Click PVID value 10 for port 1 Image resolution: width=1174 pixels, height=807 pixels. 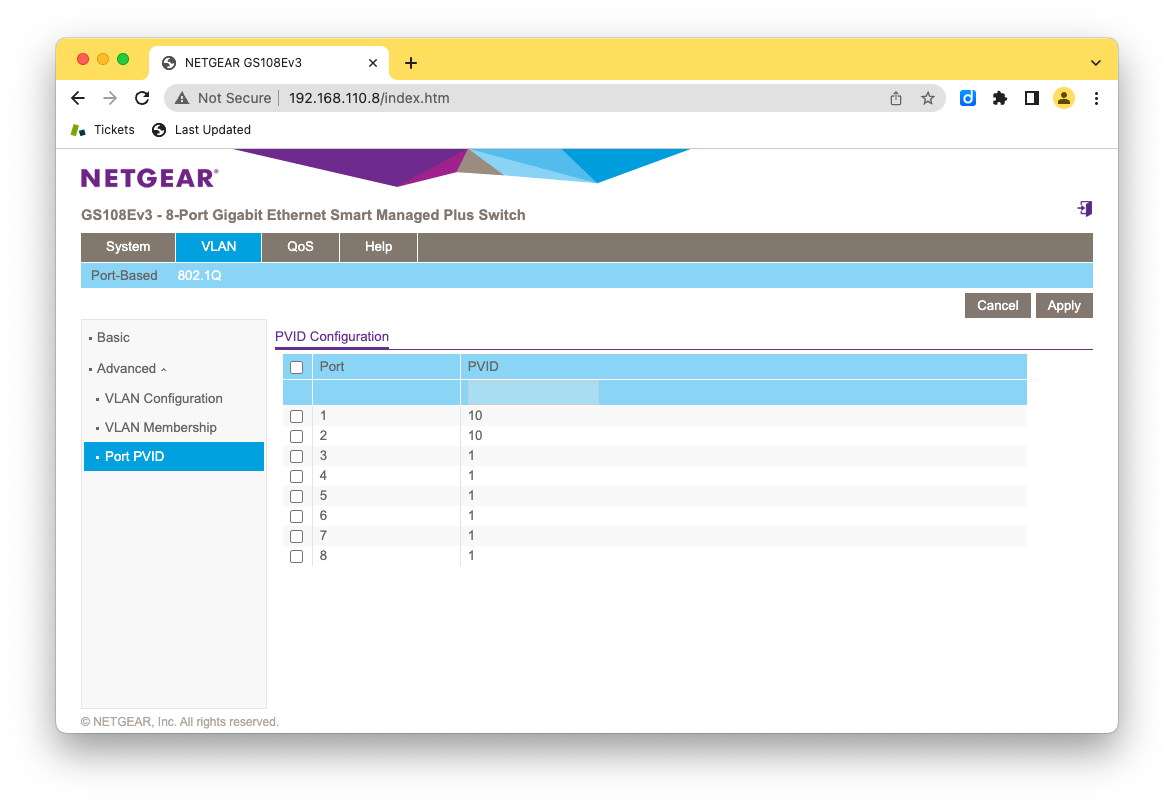pyautogui.click(x=475, y=415)
